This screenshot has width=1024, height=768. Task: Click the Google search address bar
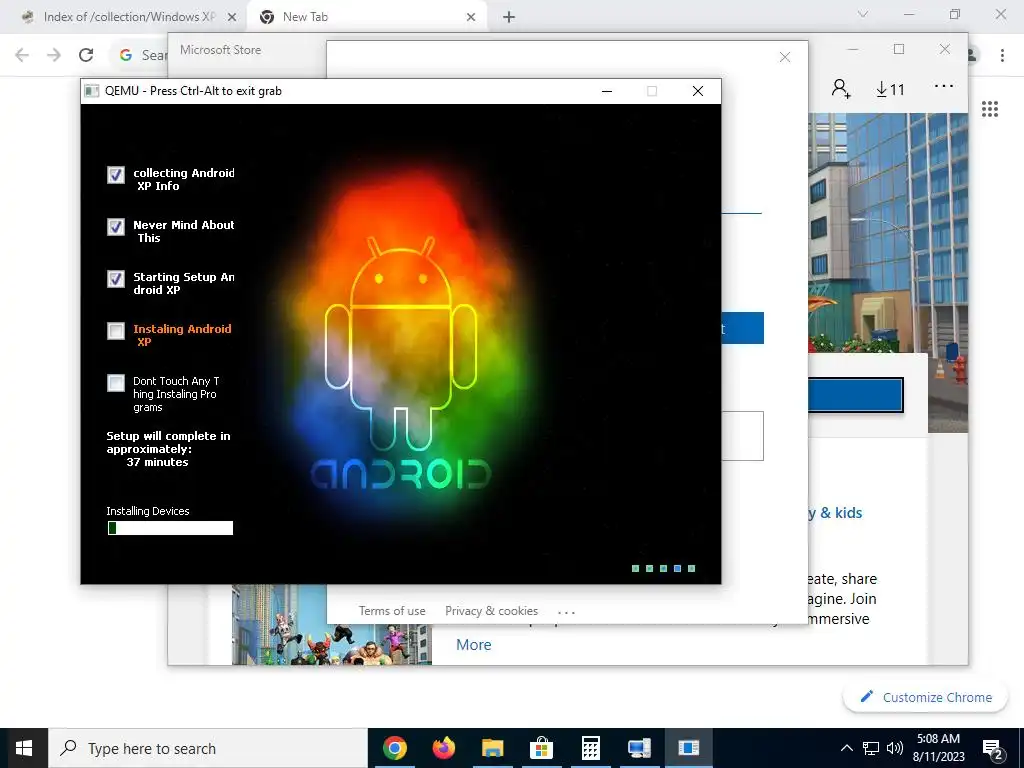139,55
